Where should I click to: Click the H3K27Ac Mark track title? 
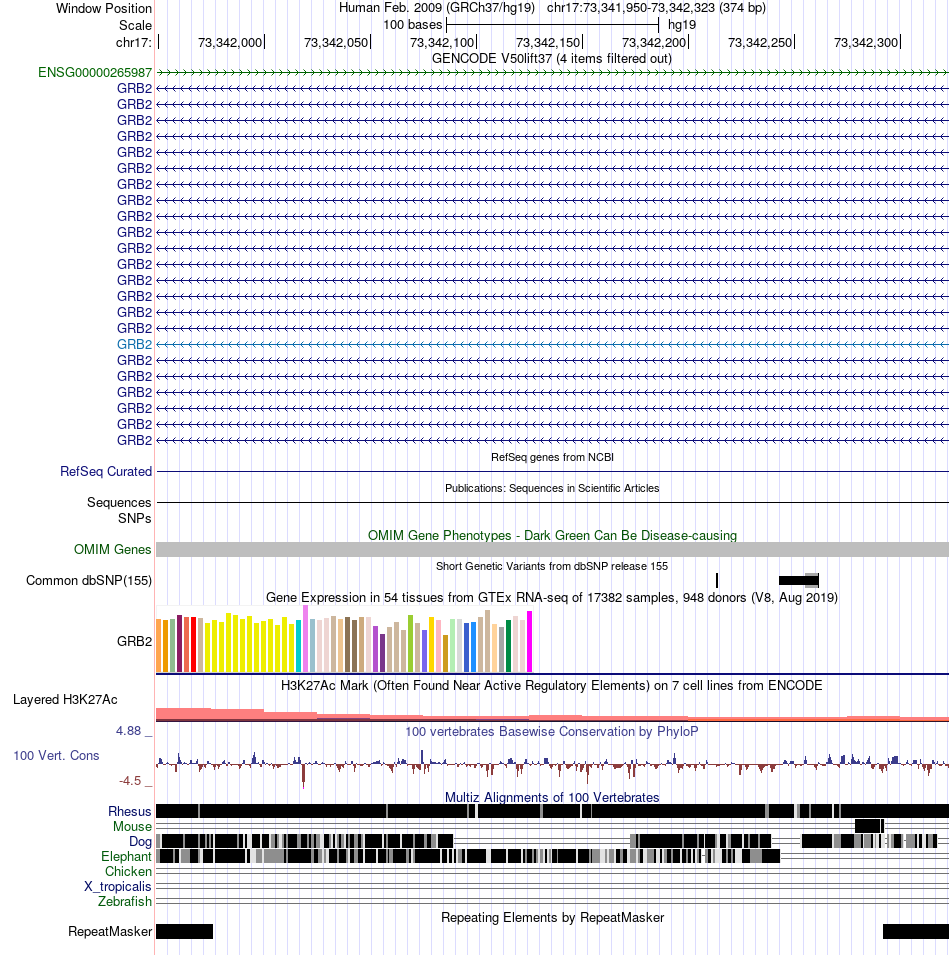[552, 685]
